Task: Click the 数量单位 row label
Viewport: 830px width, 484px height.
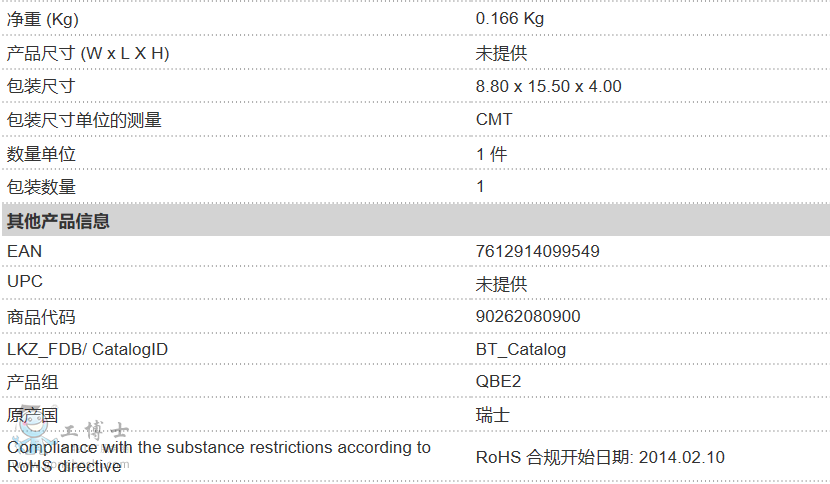Action: [41, 154]
